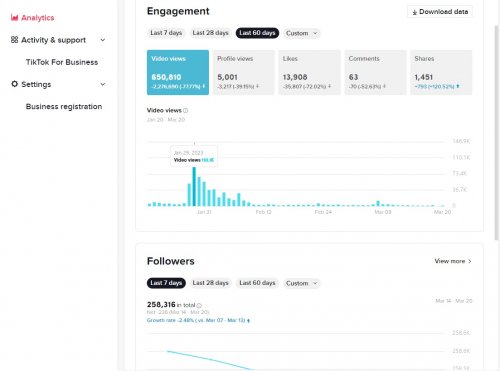Select the Likes metric card
Image resolution: width=500 pixels, height=371 pixels.
pos(309,72)
